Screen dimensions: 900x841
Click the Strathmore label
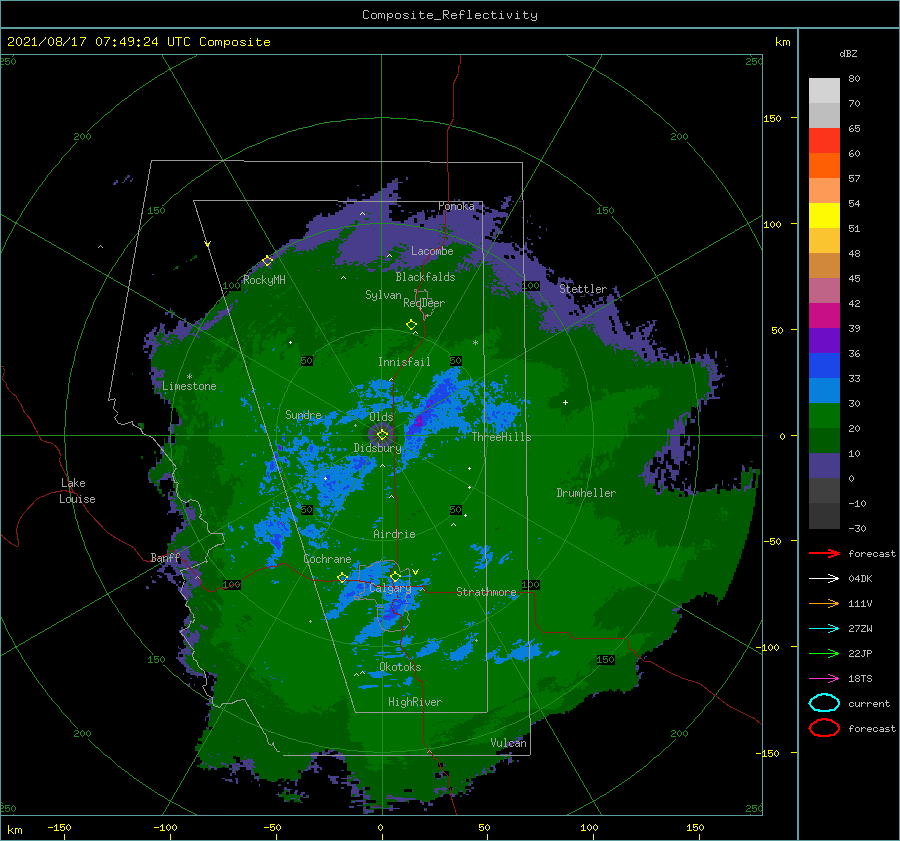tap(486, 592)
